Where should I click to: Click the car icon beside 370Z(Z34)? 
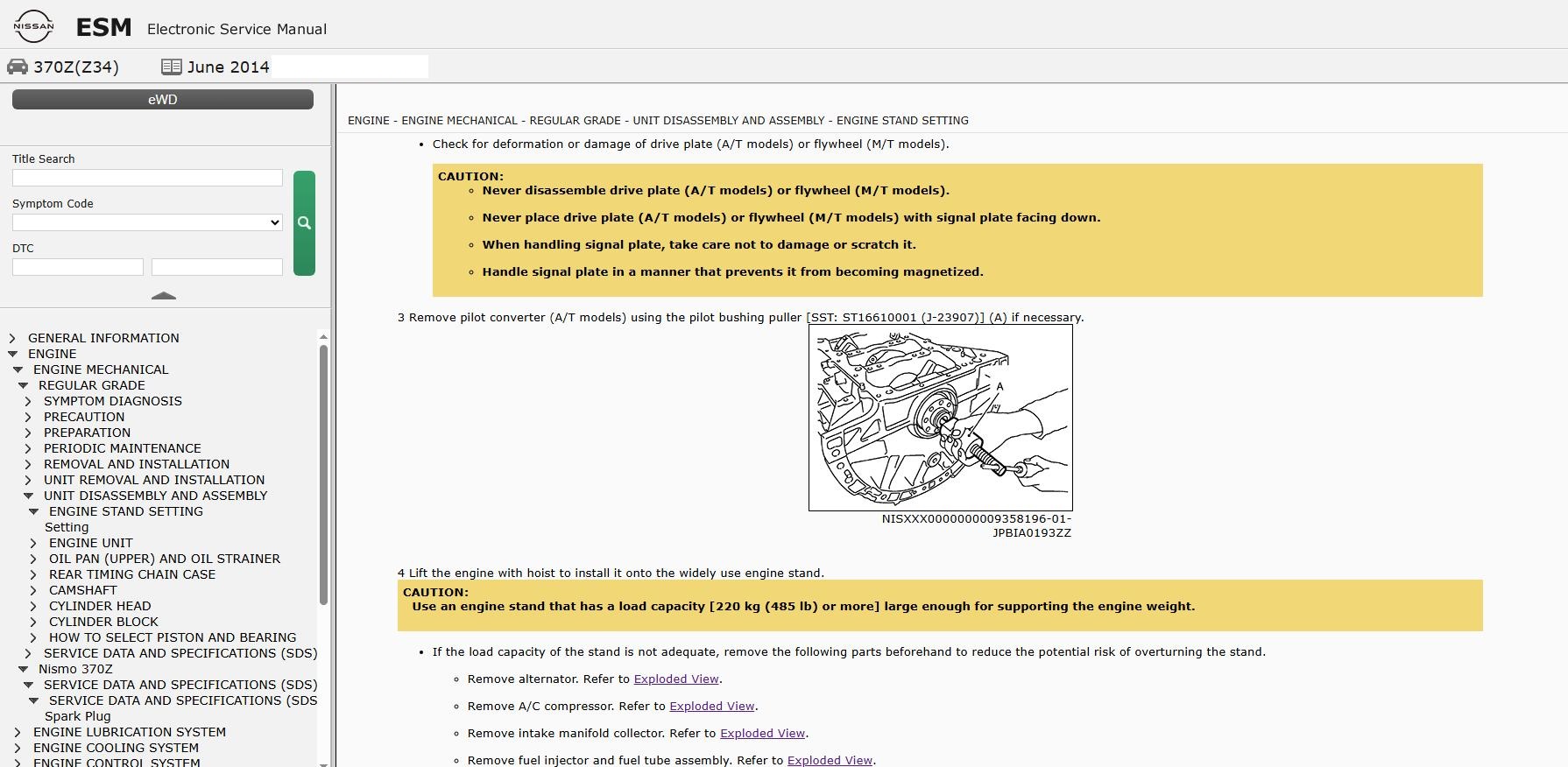pos(18,67)
